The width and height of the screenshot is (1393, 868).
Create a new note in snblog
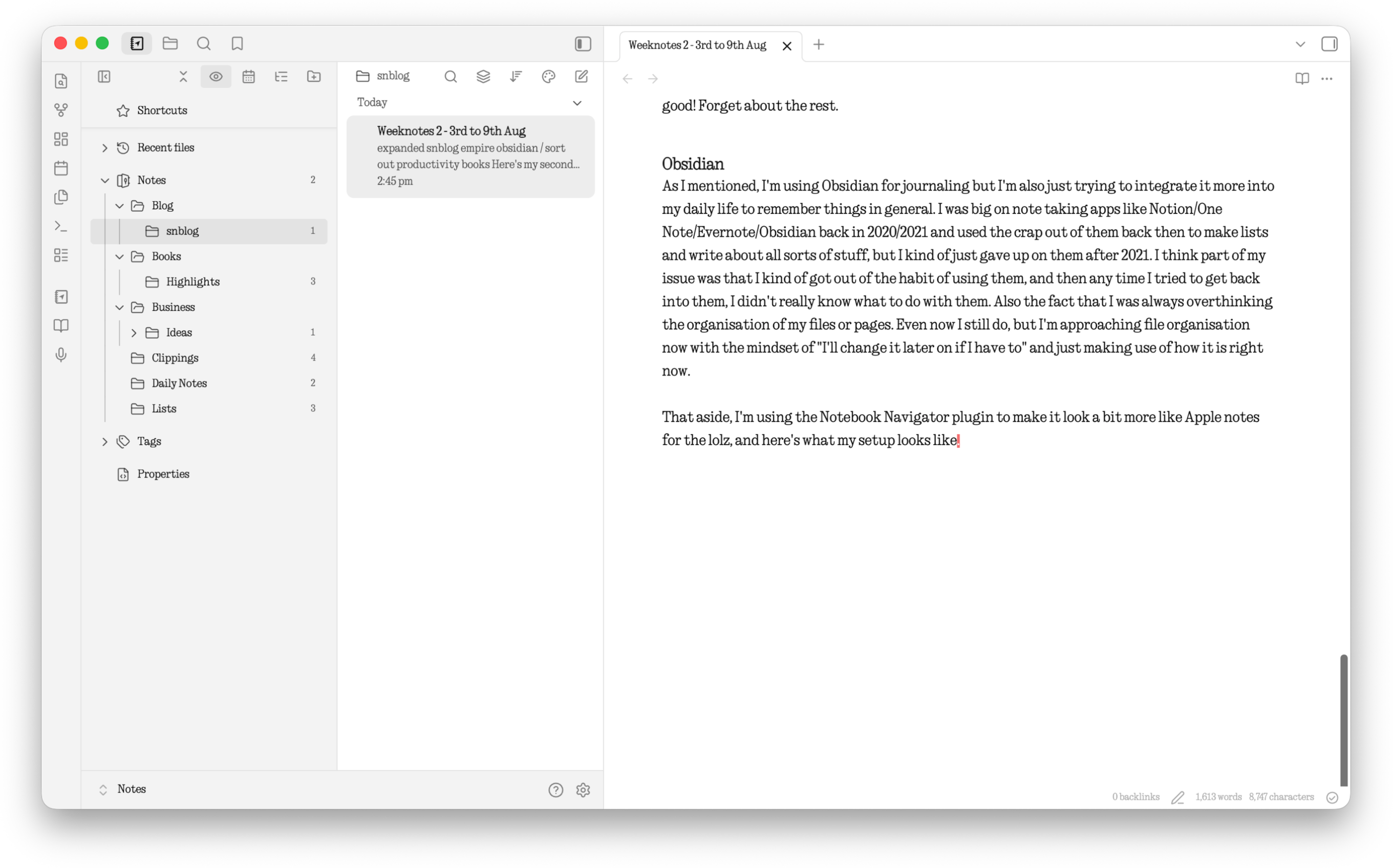click(582, 76)
